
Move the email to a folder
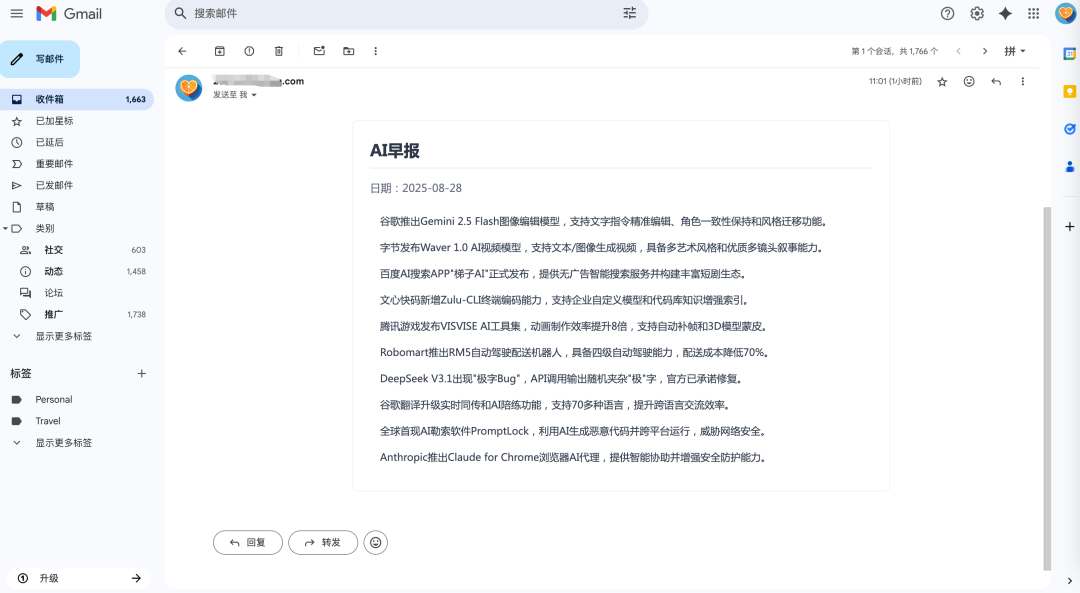pyautogui.click(x=349, y=51)
